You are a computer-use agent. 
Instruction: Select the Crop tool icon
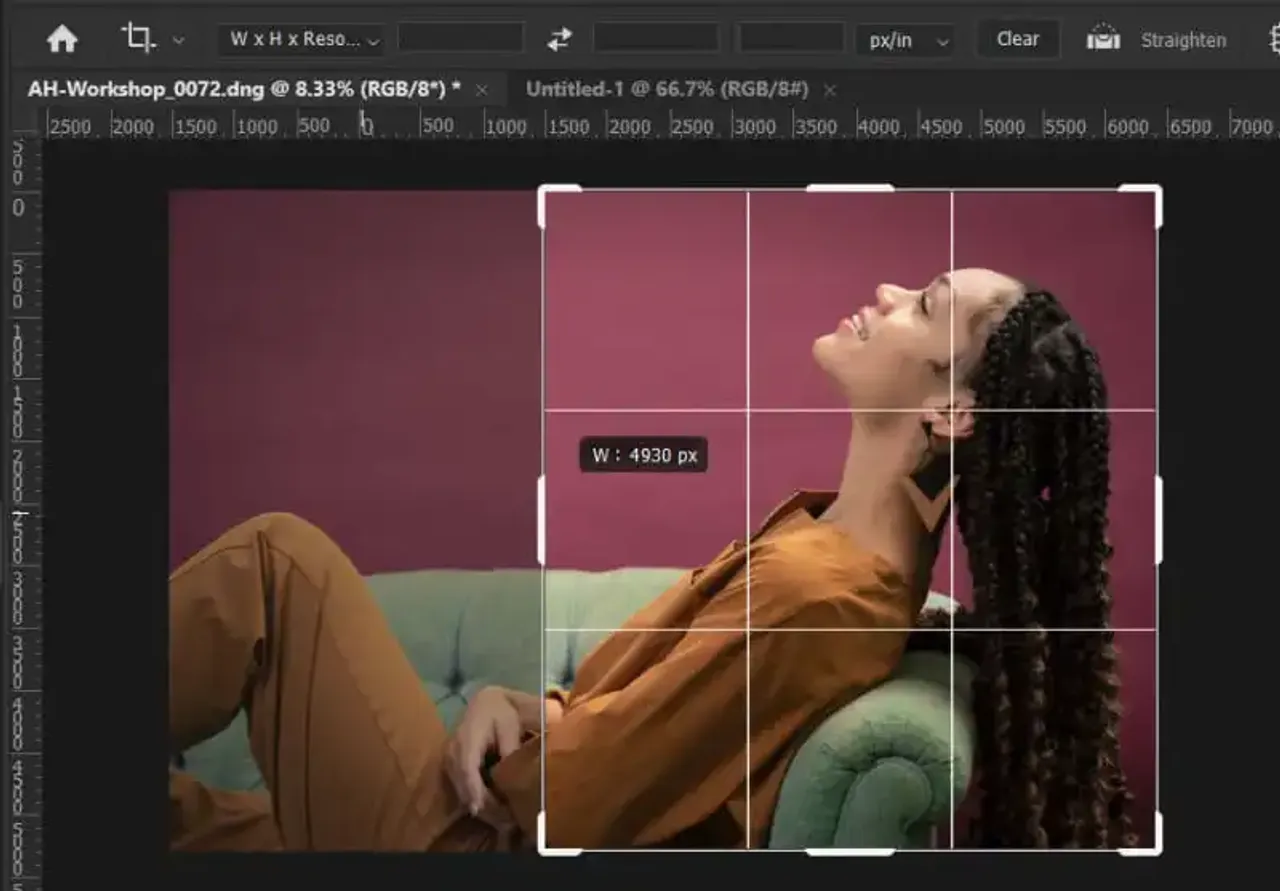point(137,39)
